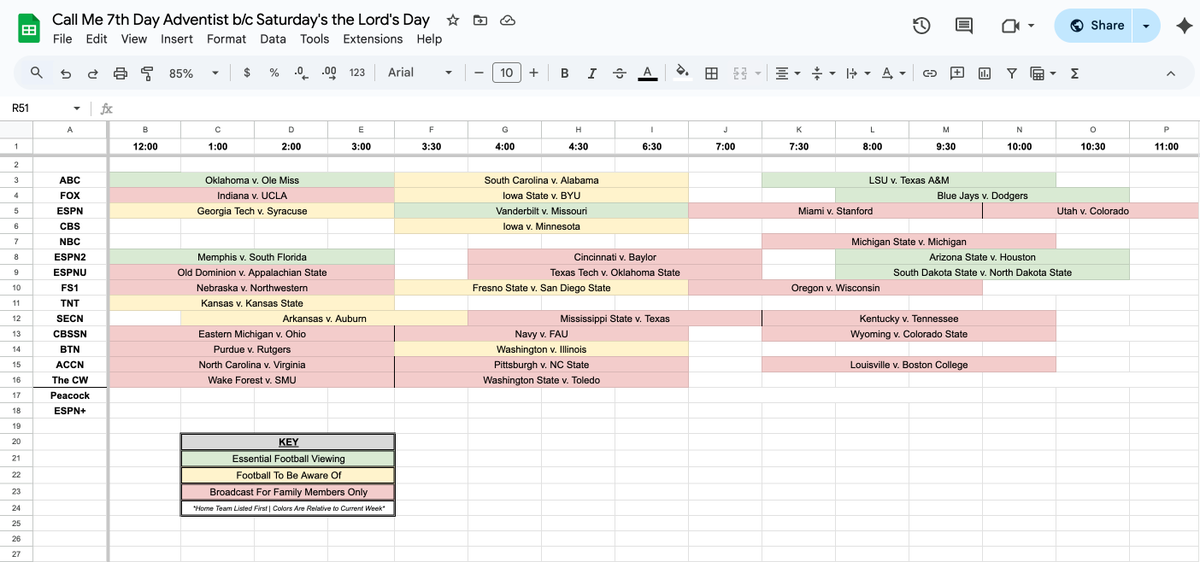1200x562 pixels.
Task: Open the Extensions menu
Action: pyautogui.click(x=373, y=39)
